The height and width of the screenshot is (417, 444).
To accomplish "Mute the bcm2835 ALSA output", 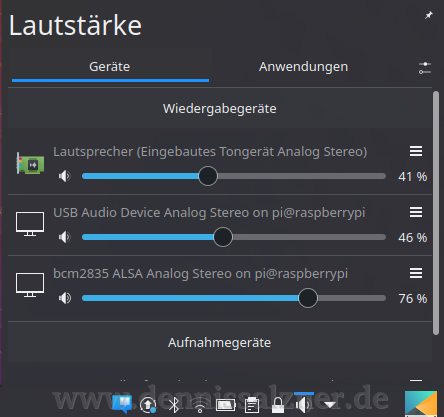I will coord(65,298).
